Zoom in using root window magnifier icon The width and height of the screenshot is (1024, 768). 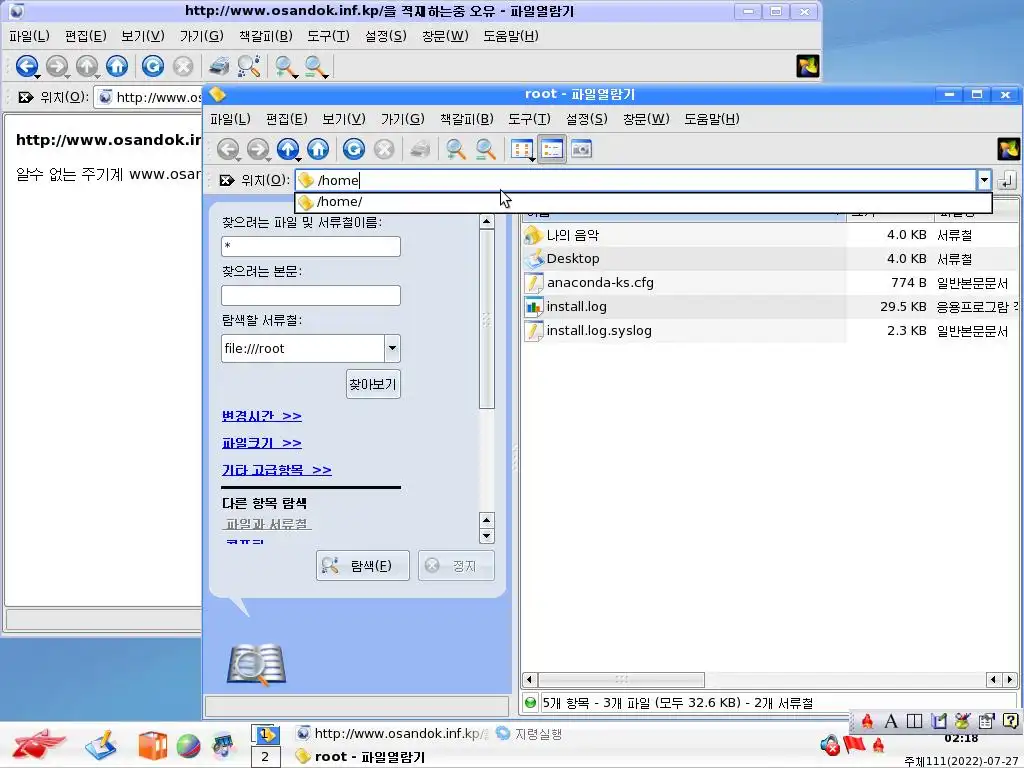click(455, 150)
